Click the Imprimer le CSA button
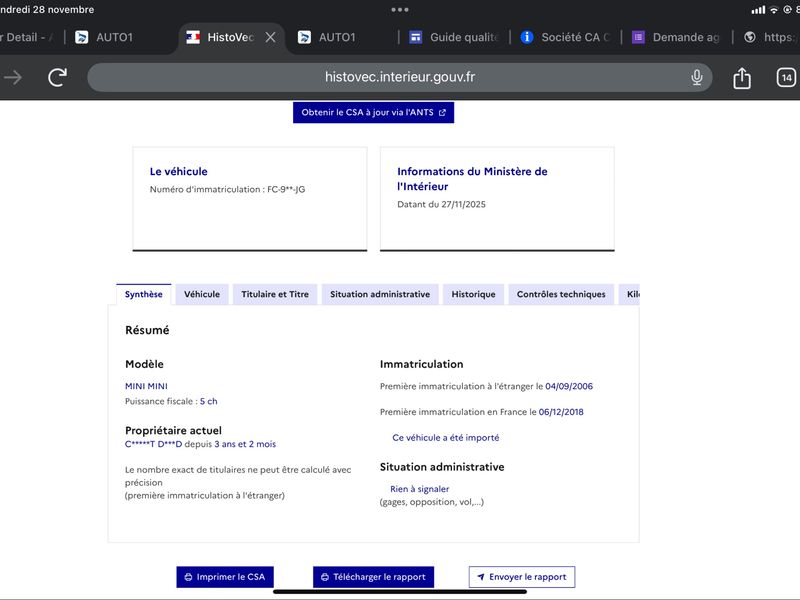The image size is (800, 600). click(225, 577)
